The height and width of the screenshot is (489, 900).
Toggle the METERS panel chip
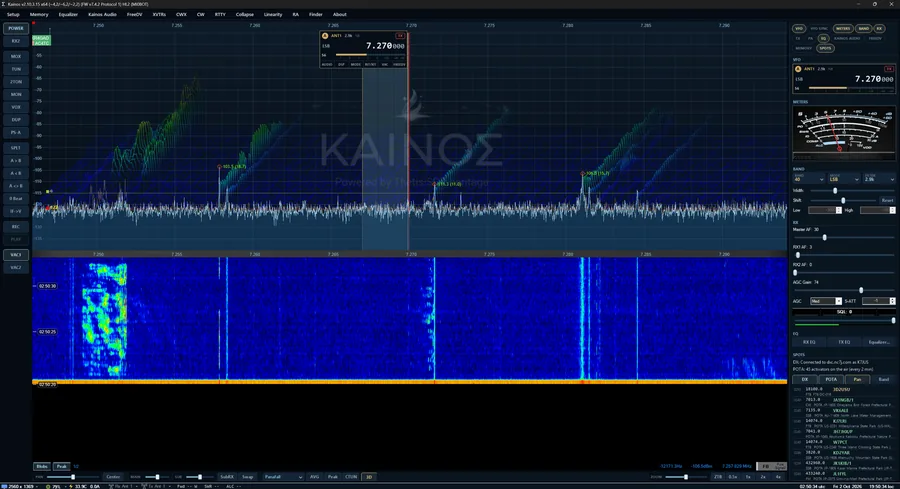tap(843, 28)
